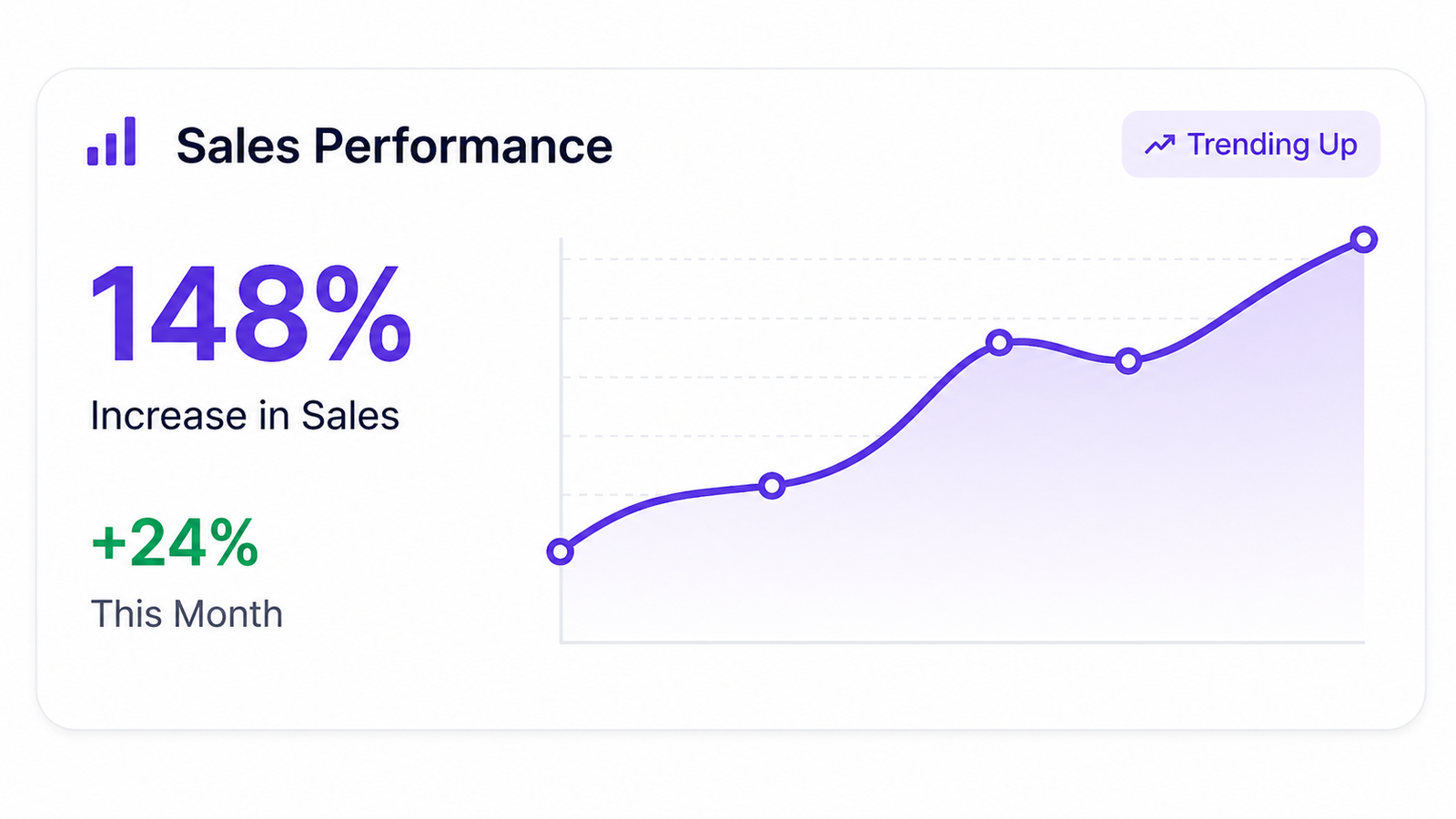Select the fourth data point at the dip
Image resolution: width=1456 pixels, height=819 pixels.
(x=1128, y=361)
